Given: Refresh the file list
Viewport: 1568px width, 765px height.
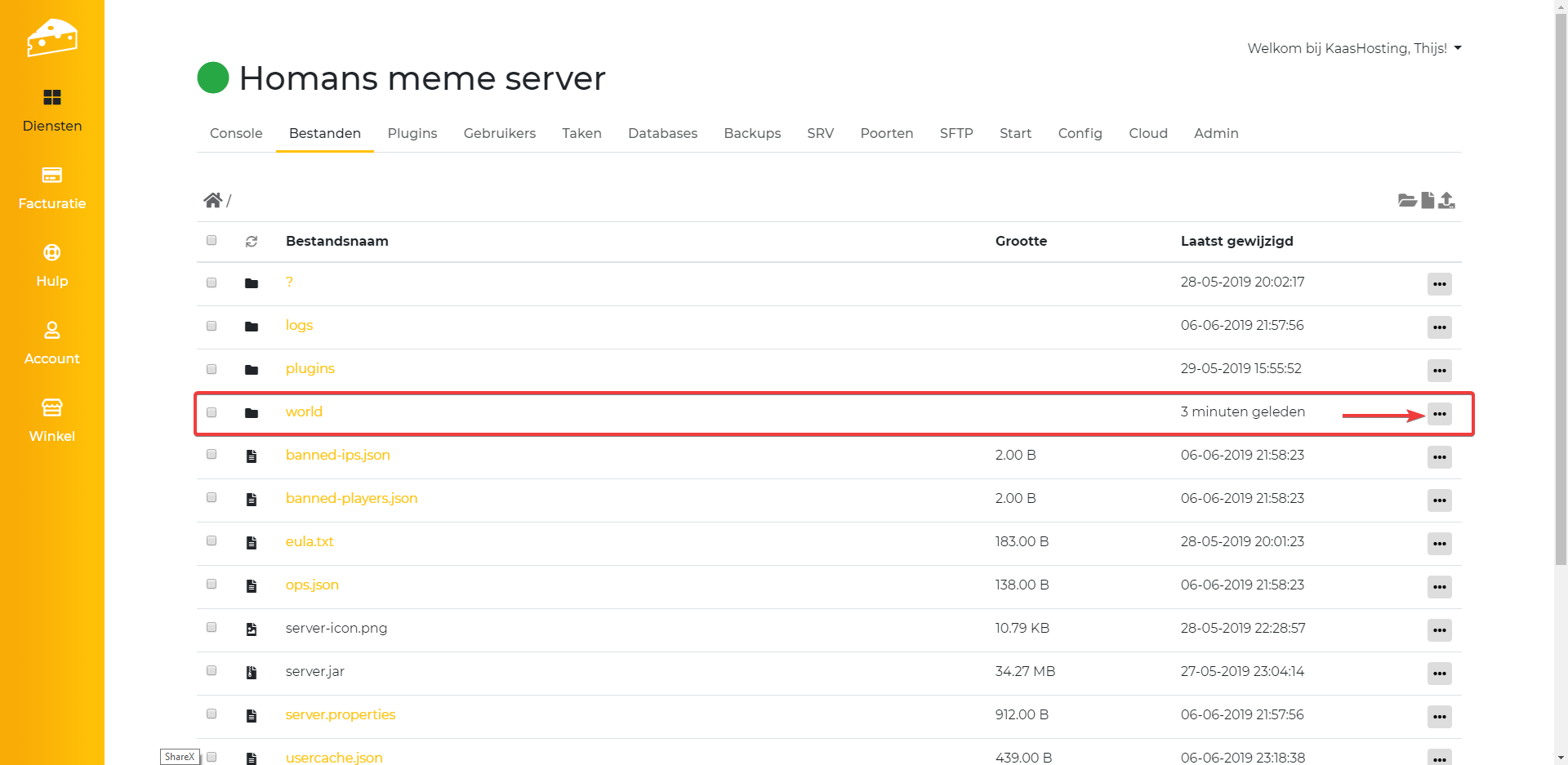Looking at the screenshot, I should (252, 242).
